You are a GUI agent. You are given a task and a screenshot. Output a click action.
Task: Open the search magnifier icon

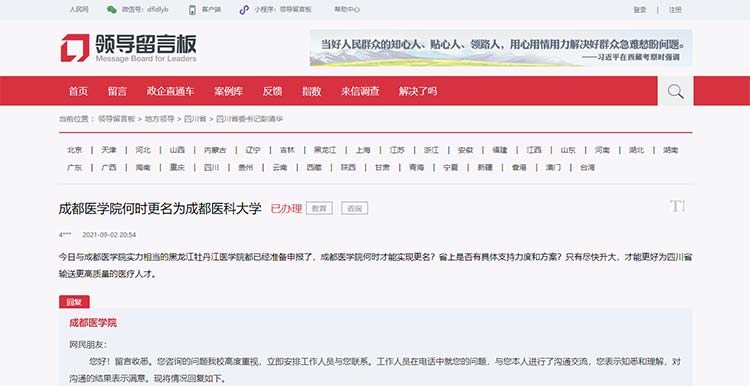pos(675,91)
